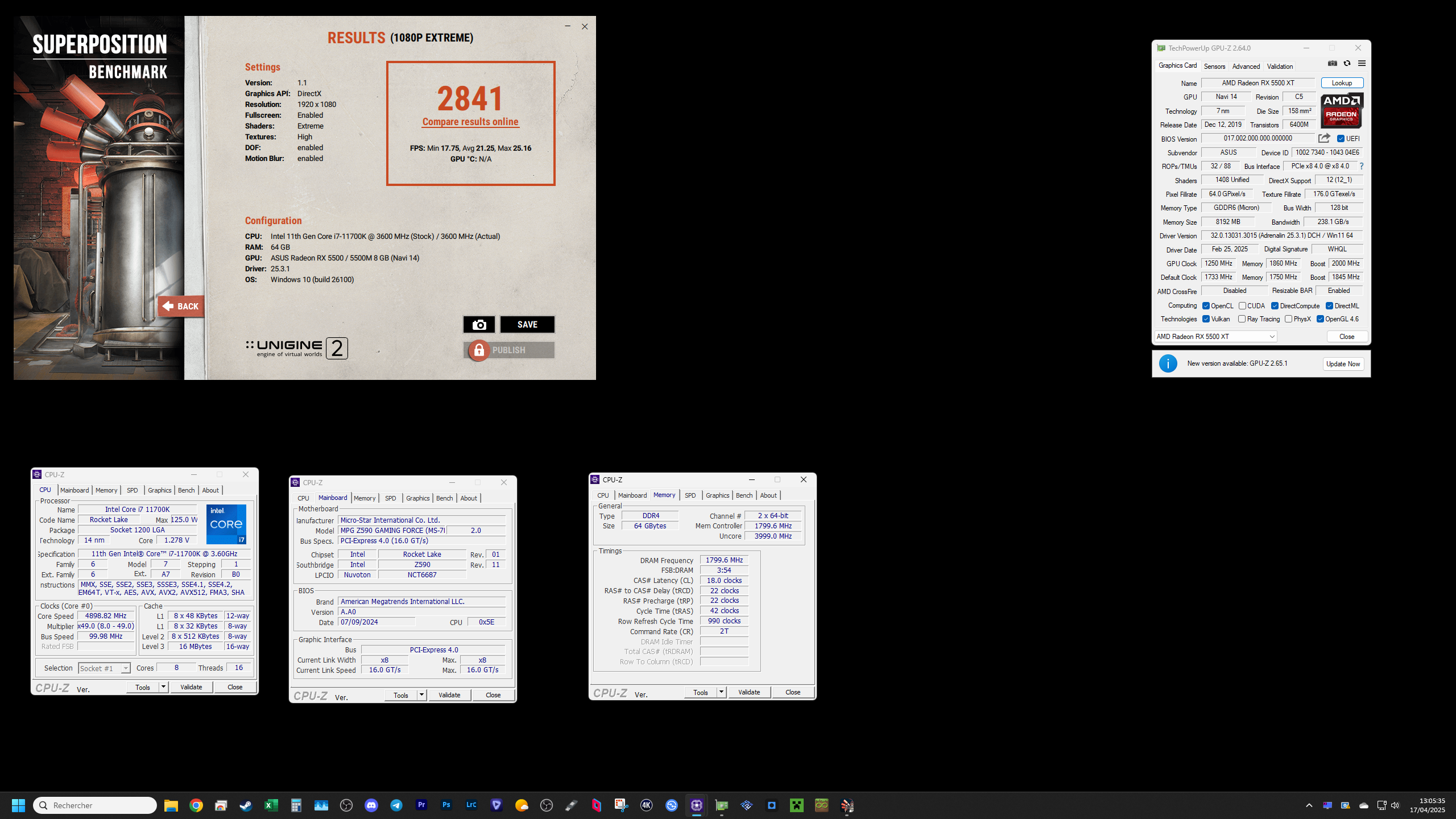Screen dimensions: 1456x819
Task: Click the Rechercher taskbar search box
Action: [95, 805]
